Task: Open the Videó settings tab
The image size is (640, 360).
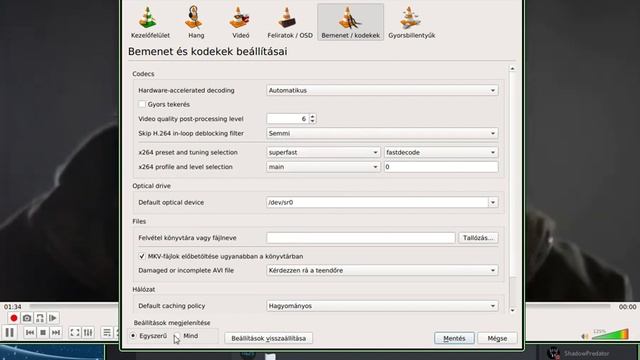Action: (240, 22)
